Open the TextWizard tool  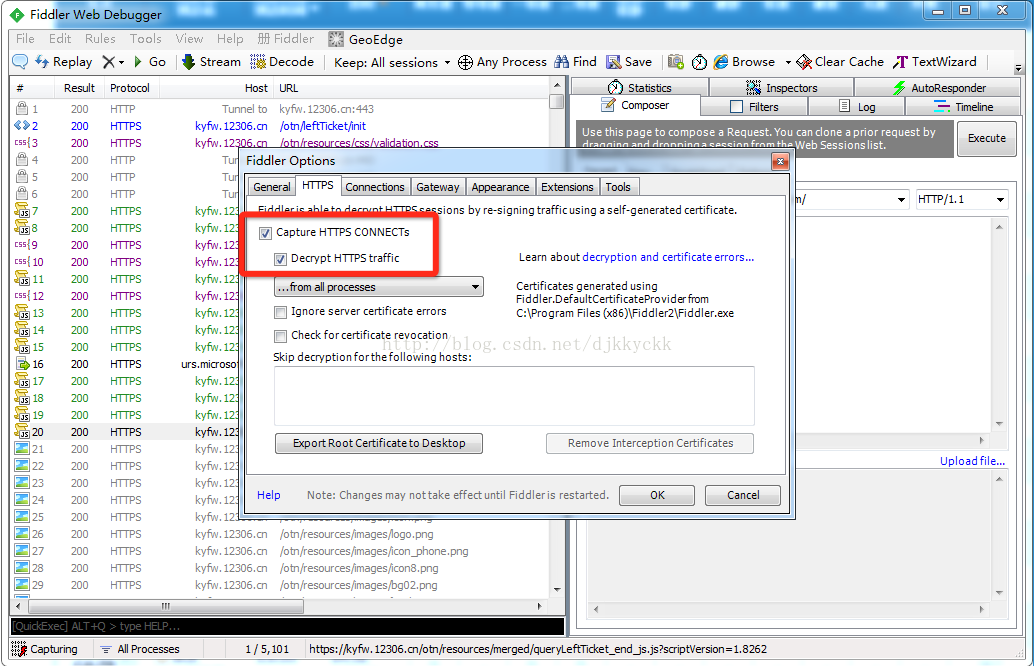(x=934, y=62)
